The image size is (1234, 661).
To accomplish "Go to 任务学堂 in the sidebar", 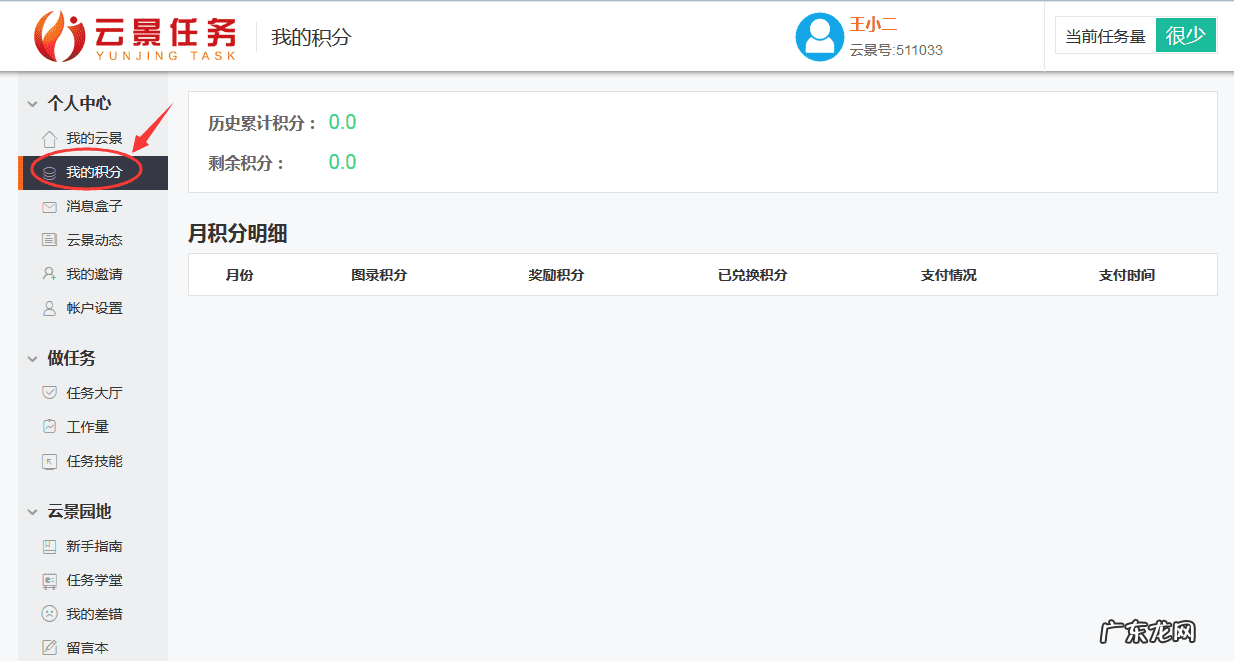I will (x=94, y=580).
